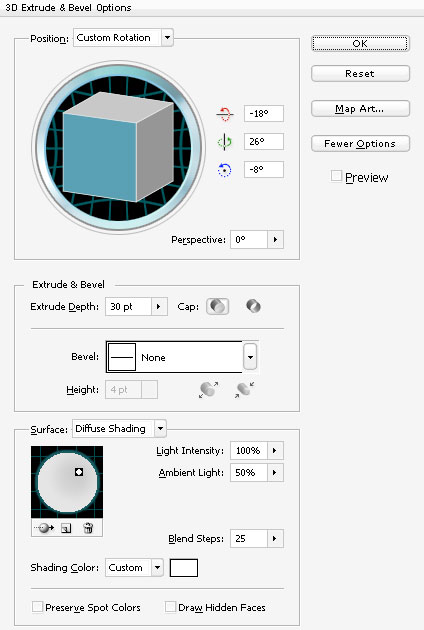
Task: Click Fewer Options button
Action: pos(360,143)
